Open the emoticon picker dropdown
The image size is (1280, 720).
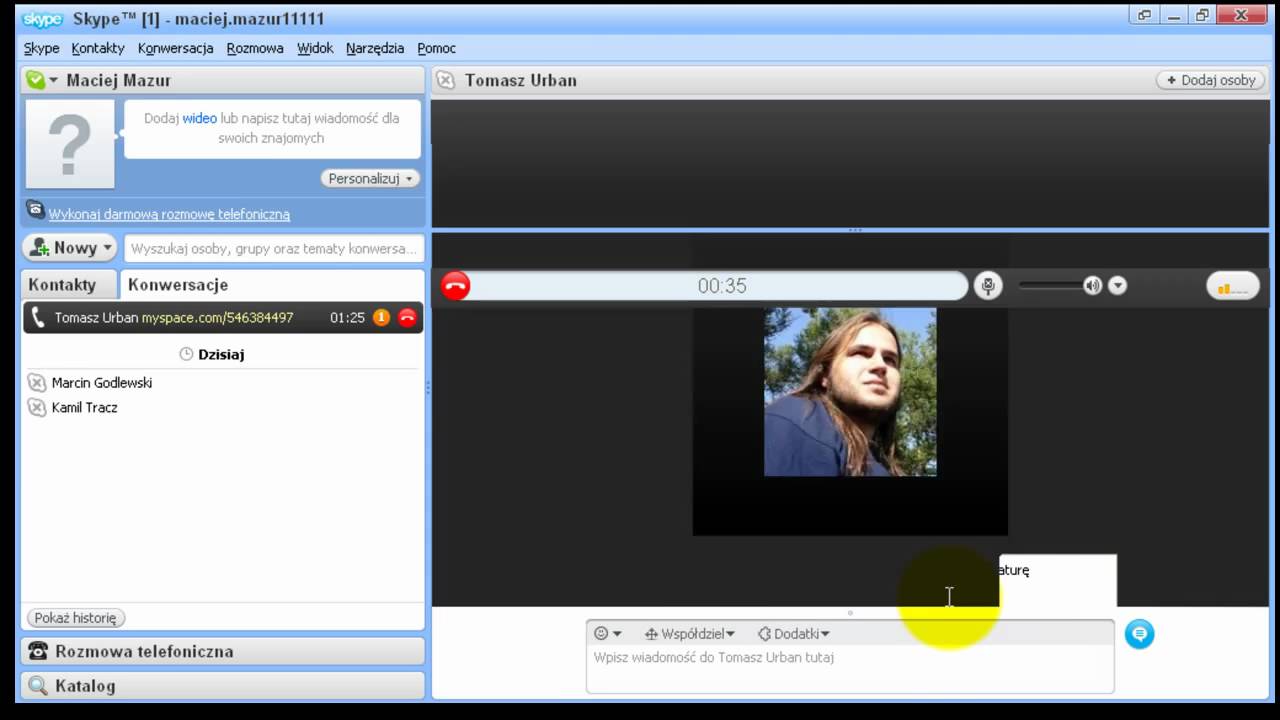607,633
